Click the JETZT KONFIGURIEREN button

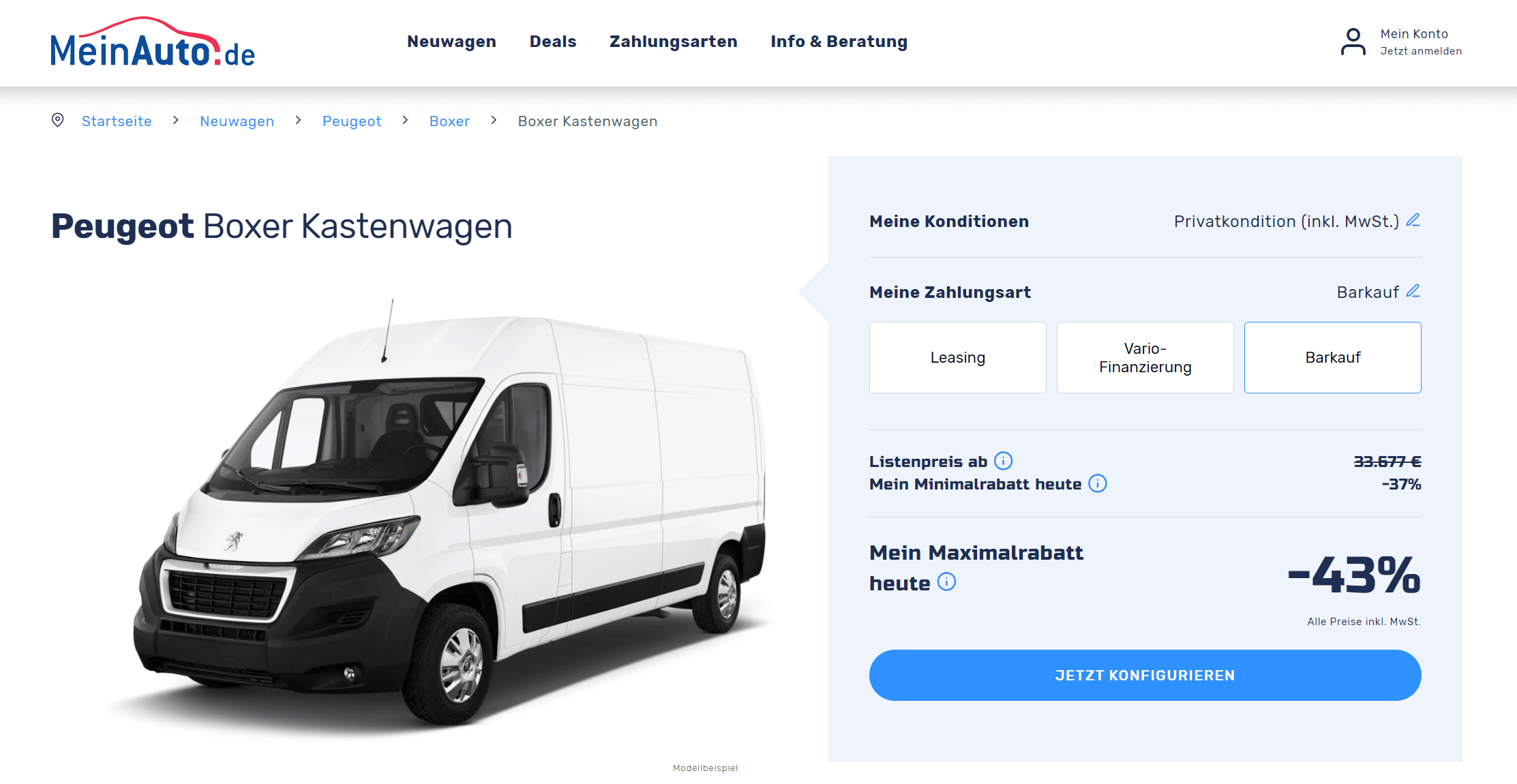click(x=1145, y=675)
